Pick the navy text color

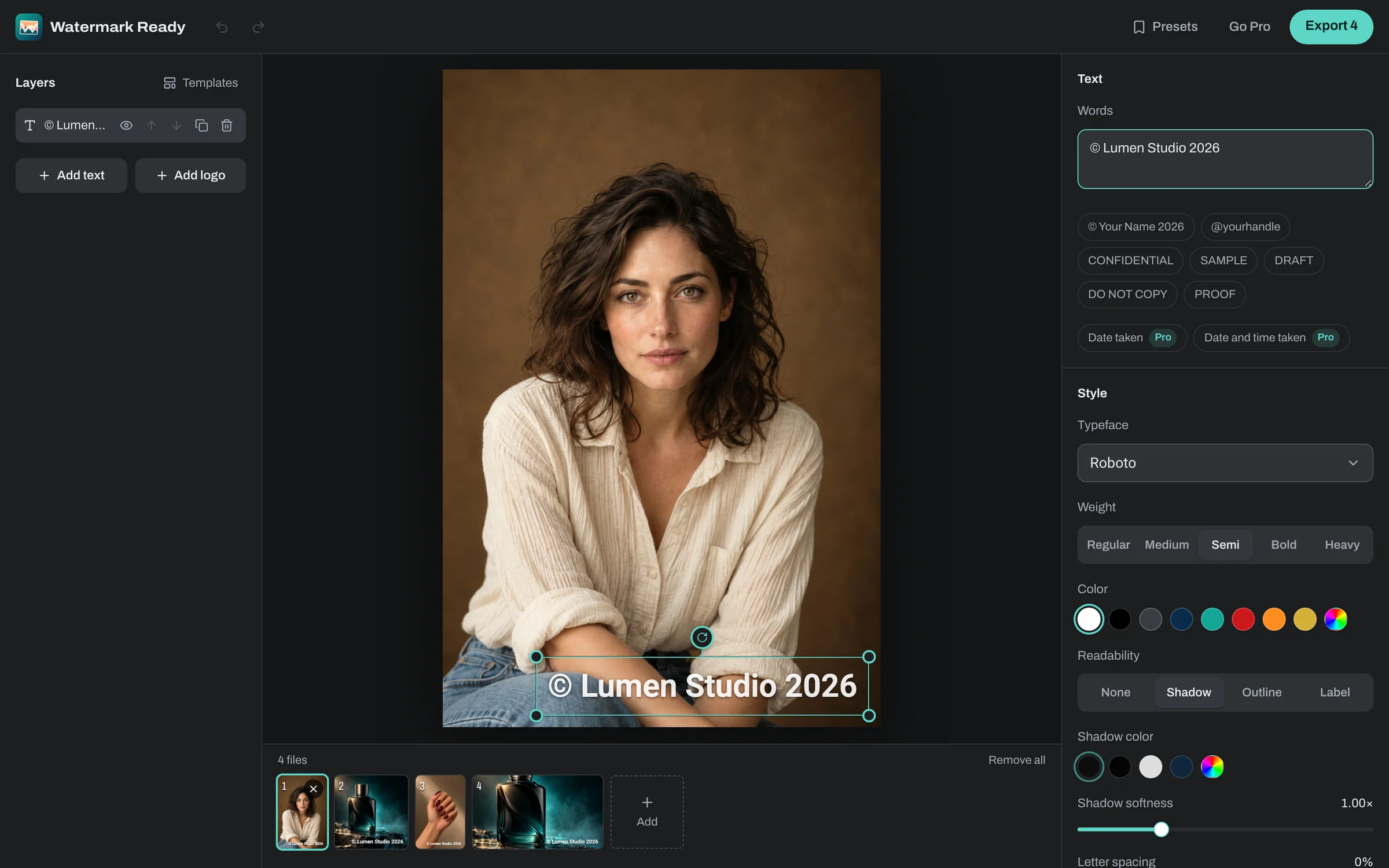[x=1181, y=619]
